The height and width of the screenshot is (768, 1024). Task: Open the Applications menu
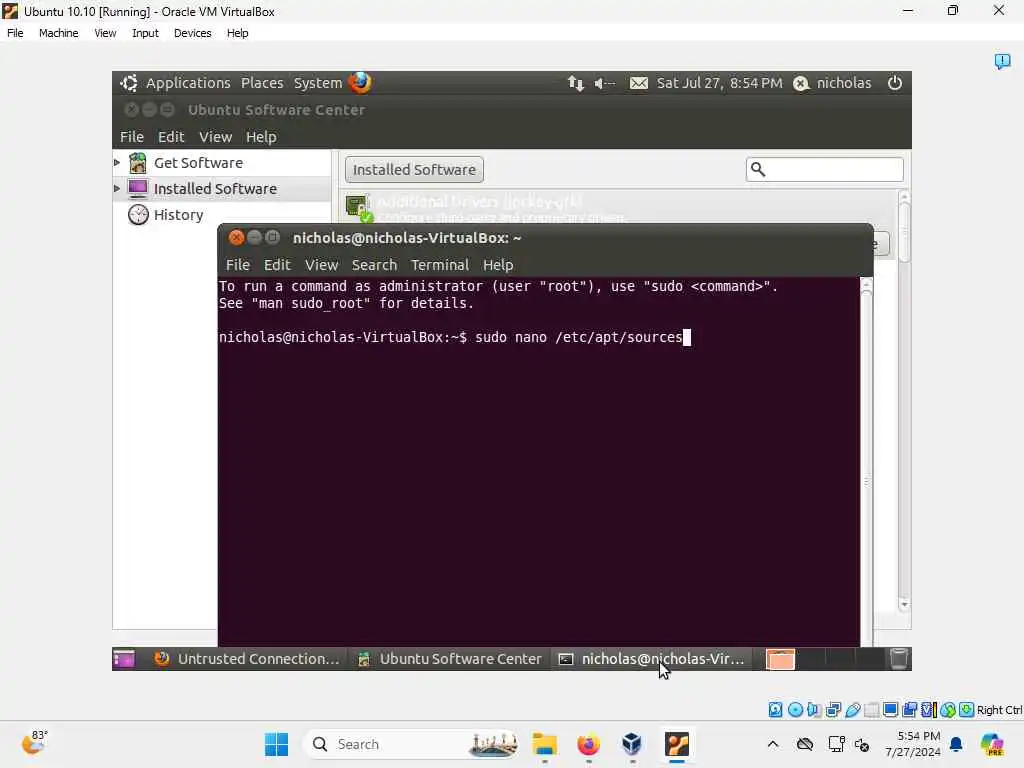tap(188, 83)
